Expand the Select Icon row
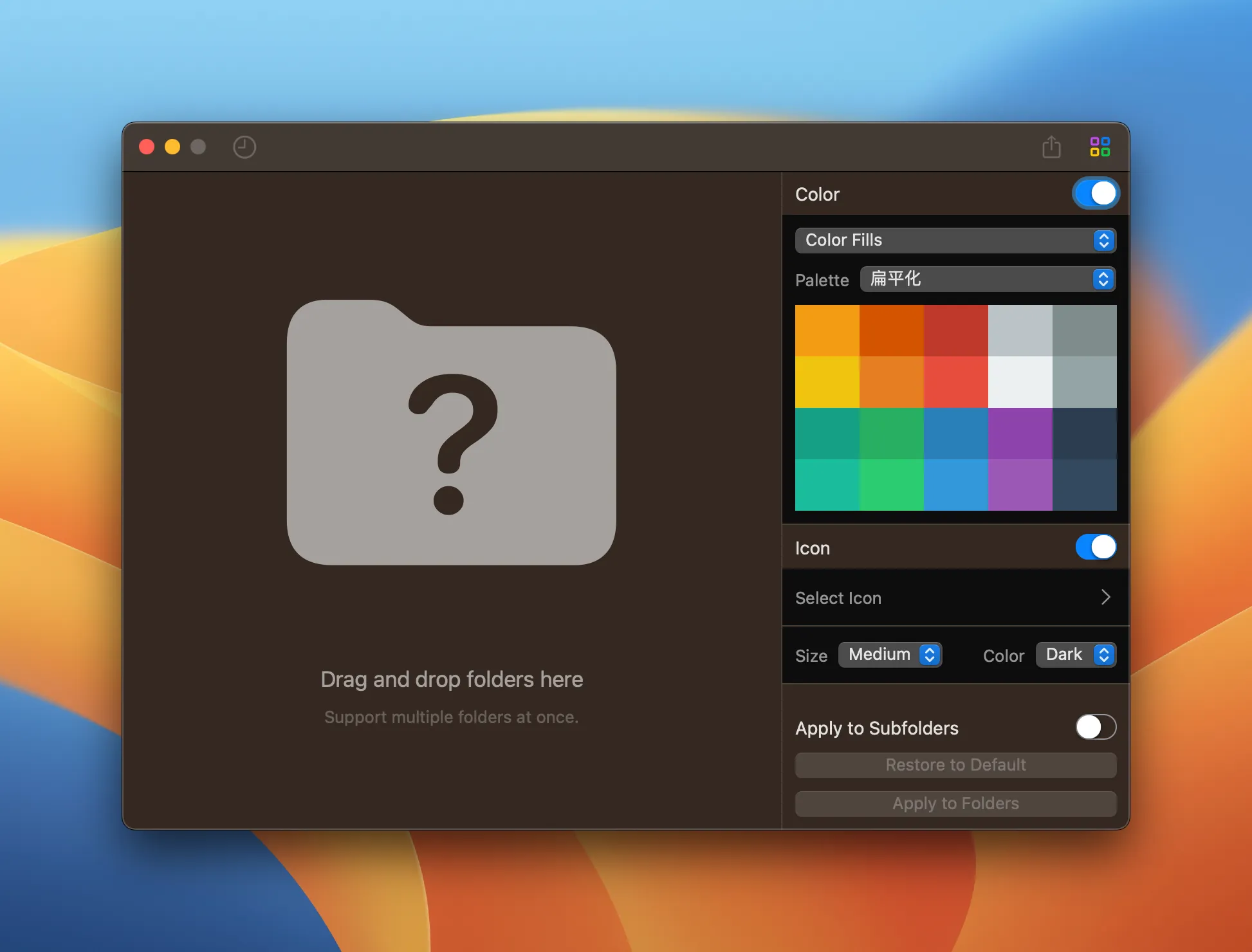The height and width of the screenshot is (952, 1252). pos(955,598)
